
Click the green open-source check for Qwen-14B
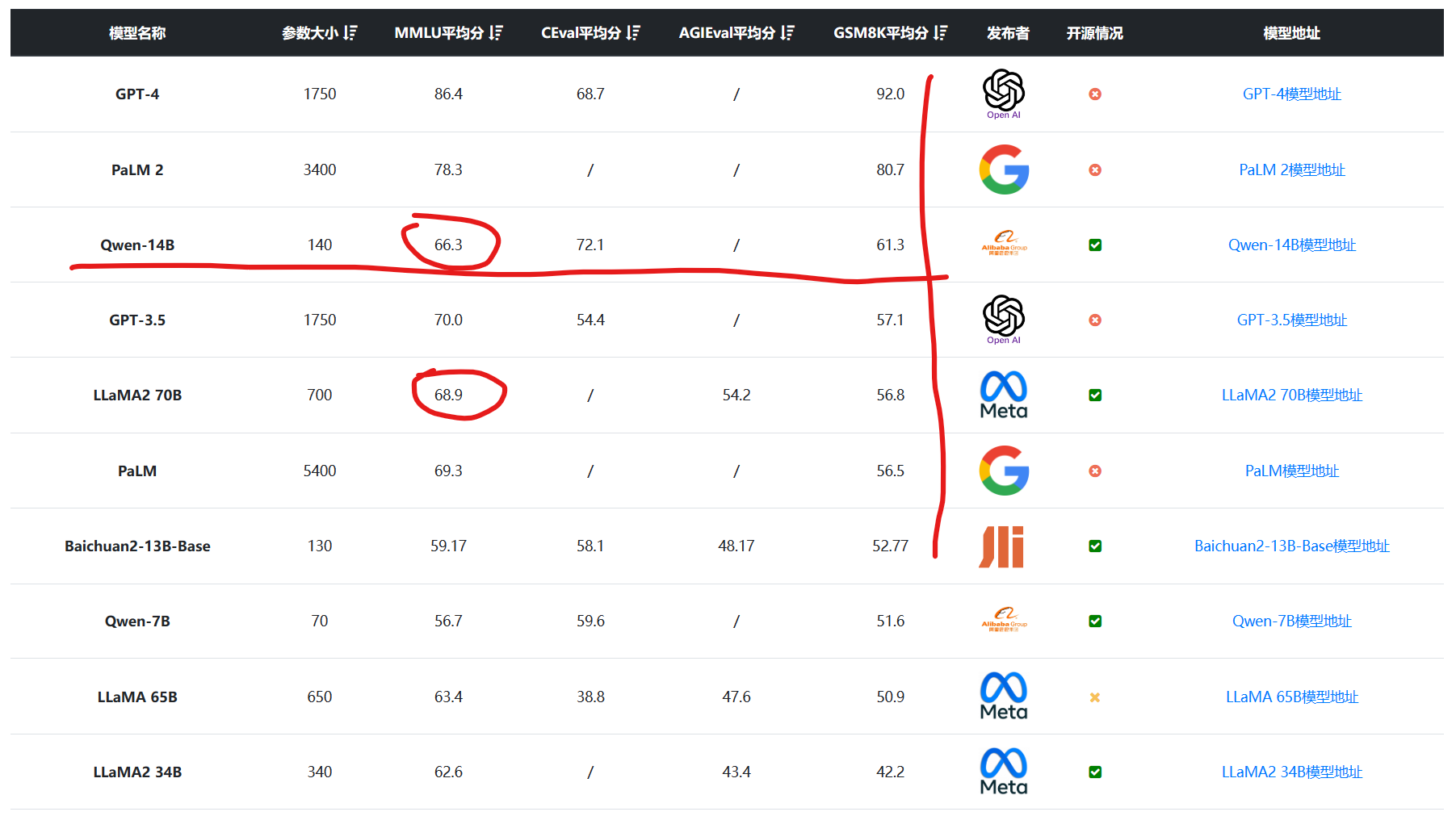pos(1095,245)
